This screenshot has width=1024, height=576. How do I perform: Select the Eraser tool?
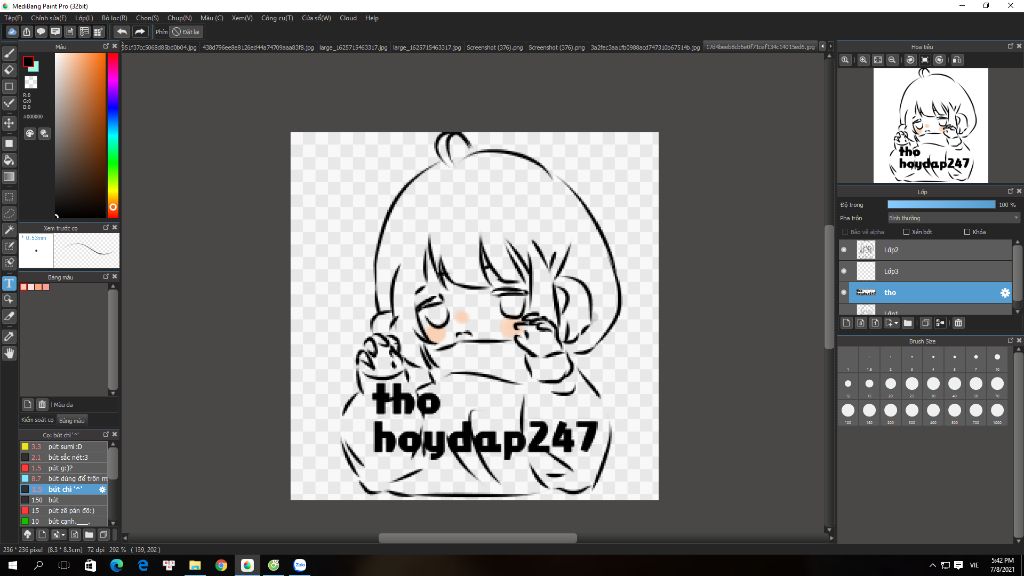9,70
